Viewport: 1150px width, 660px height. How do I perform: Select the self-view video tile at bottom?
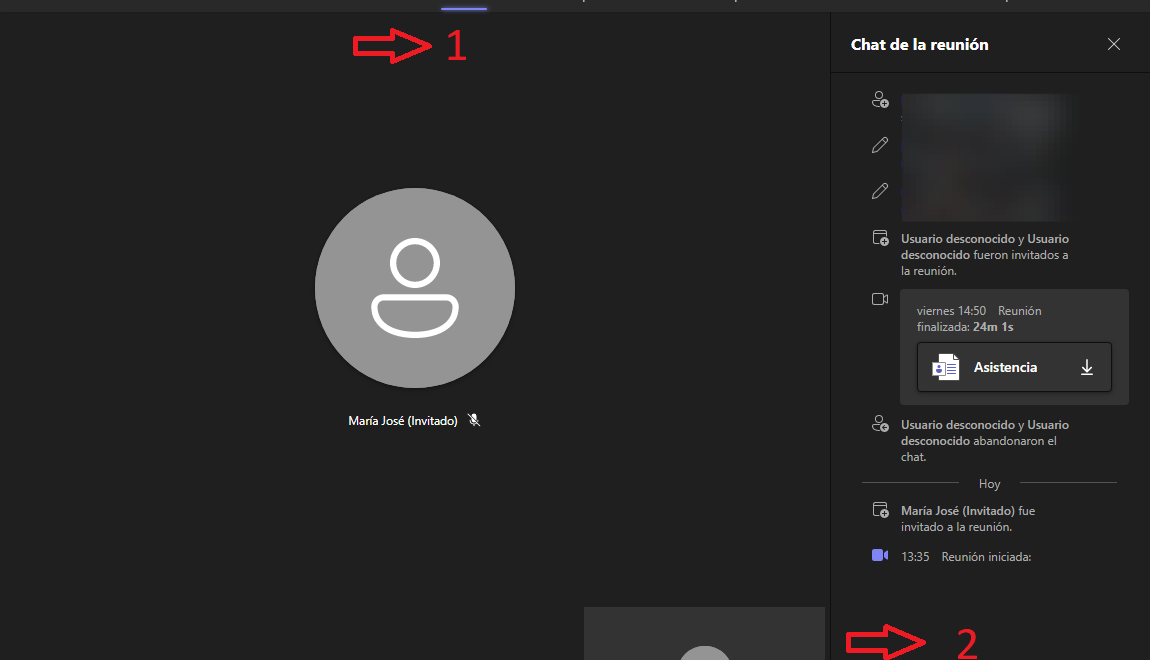click(704, 634)
